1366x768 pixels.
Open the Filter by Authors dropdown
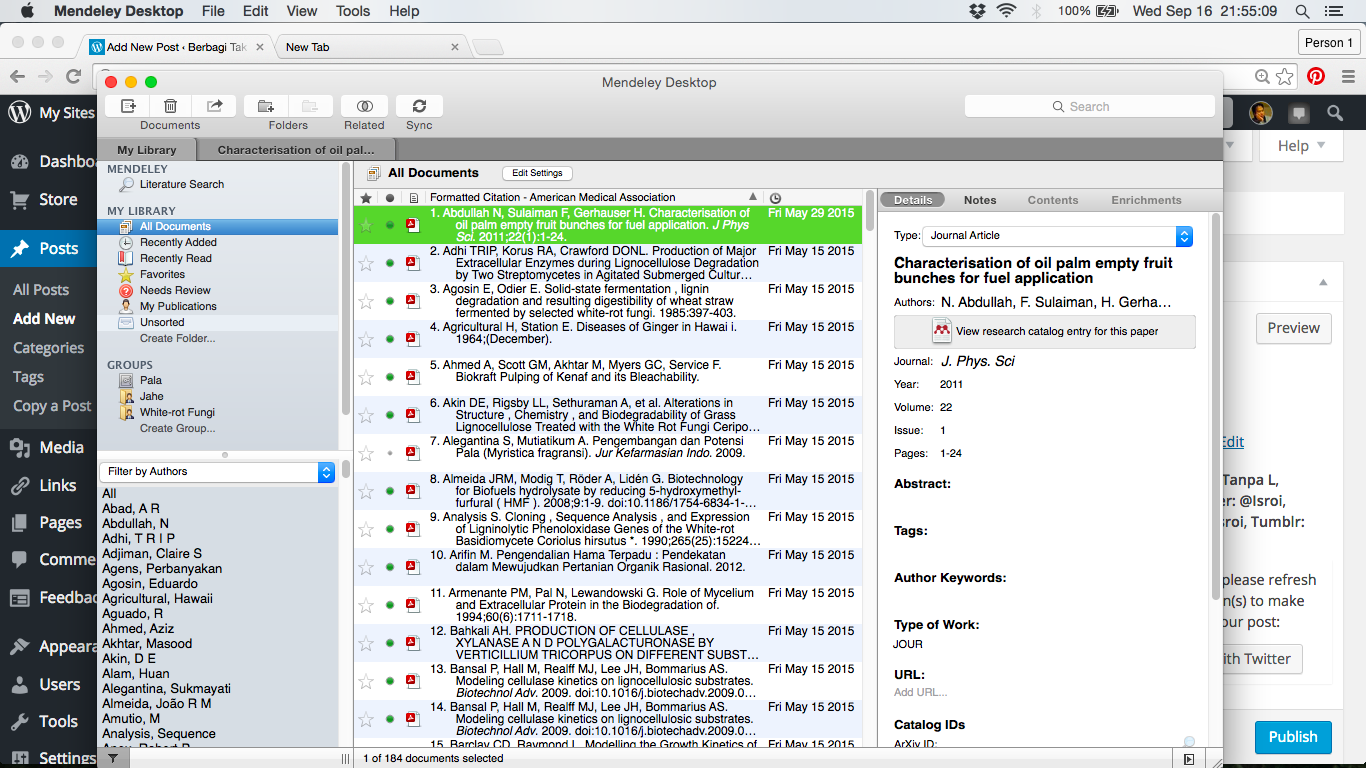tap(217, 472)
